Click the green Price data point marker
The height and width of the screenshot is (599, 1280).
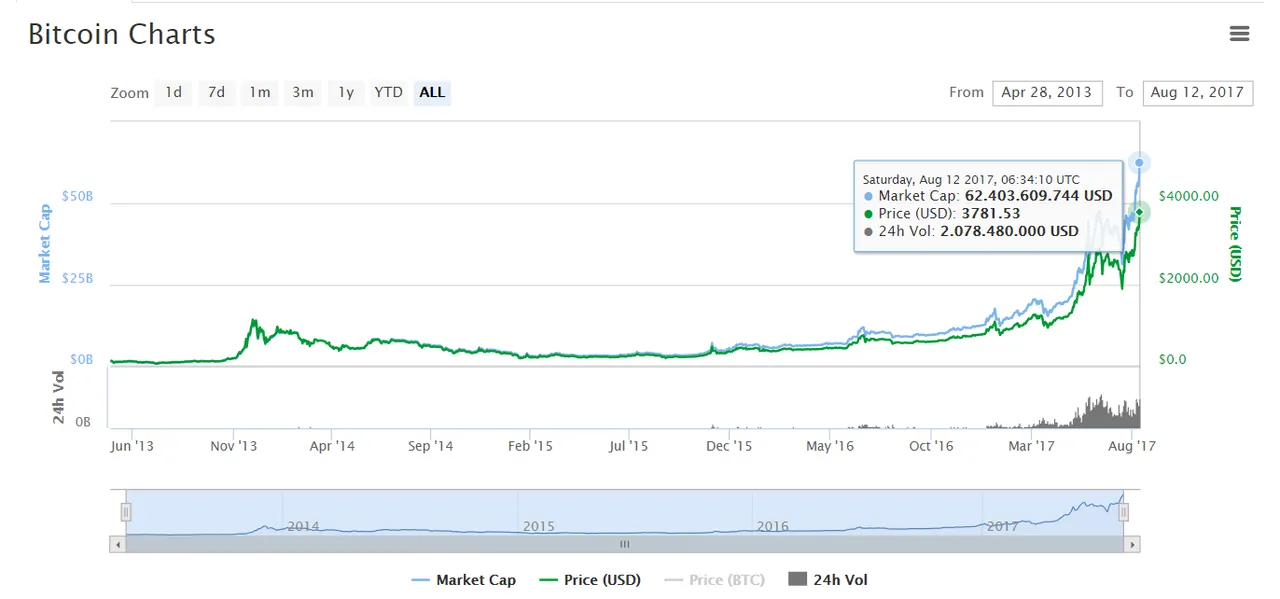[1139, 212]
